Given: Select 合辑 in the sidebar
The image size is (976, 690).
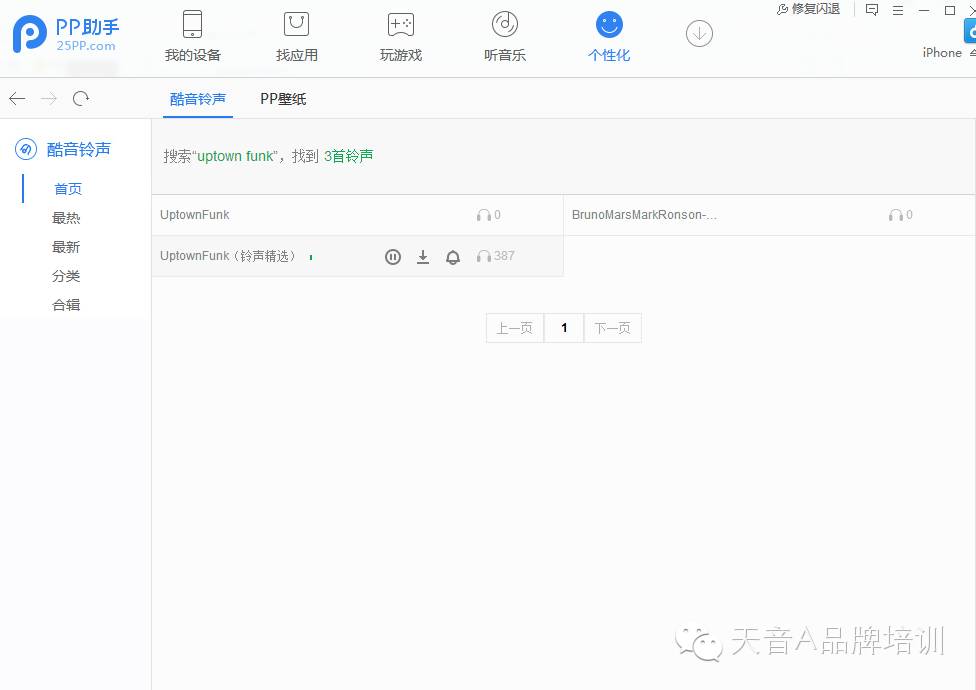Looking at the screenshot, I should point(66,305).
